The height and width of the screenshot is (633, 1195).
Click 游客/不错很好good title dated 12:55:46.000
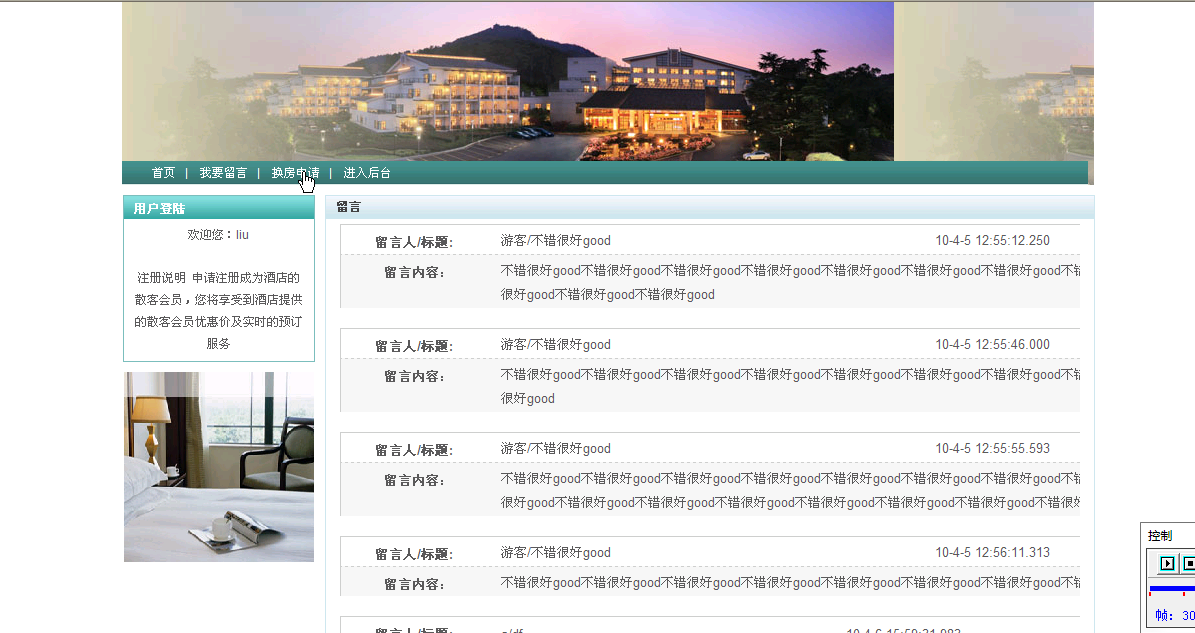[x=556, y=344]
